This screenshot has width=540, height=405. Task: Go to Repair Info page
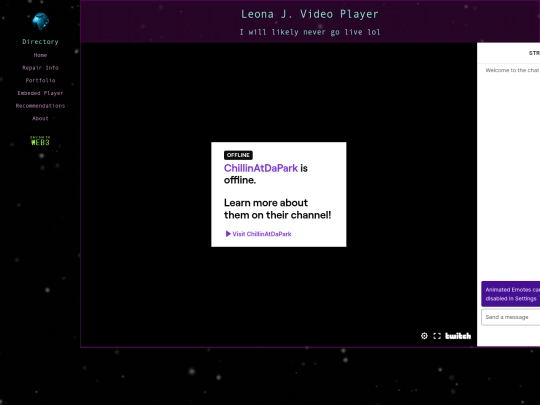[40, 68]
